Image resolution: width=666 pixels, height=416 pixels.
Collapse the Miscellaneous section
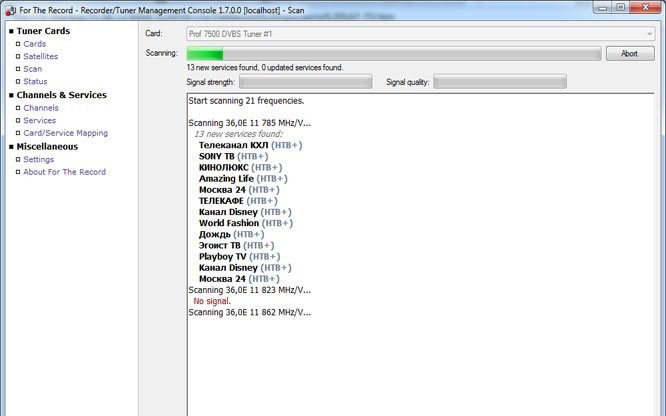(10, 146)
